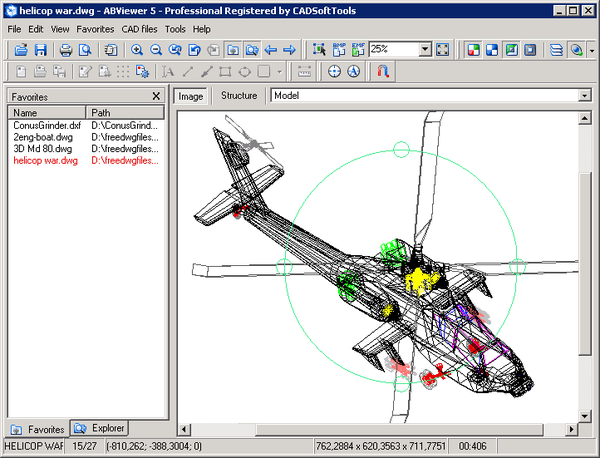The width and height of the screenshot is (600, 458).
Task: Switch to the Explorer tab
Action: pyautogui.click(x=100, y=429)
